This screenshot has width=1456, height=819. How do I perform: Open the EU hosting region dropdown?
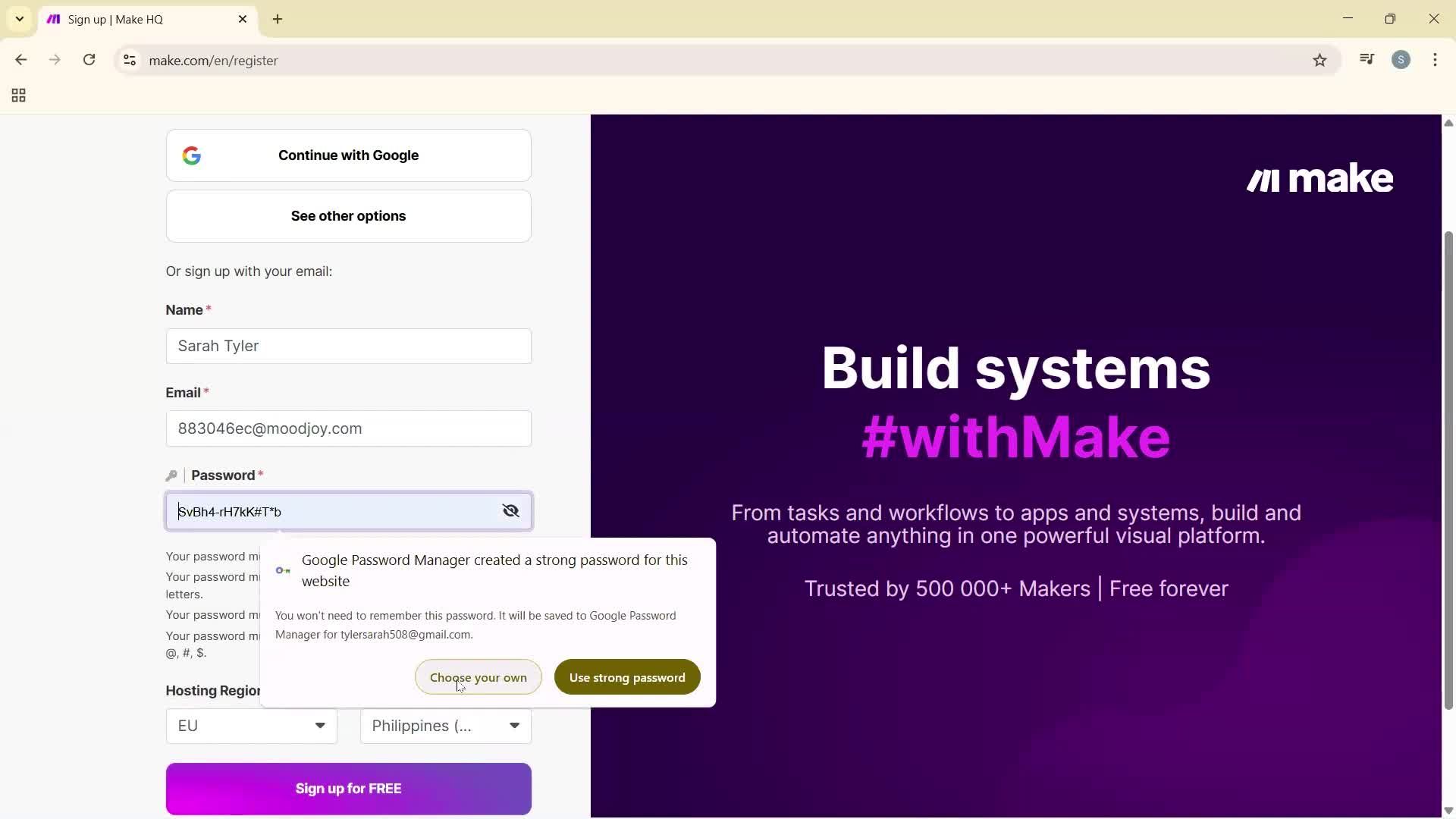pyautogui.click(x=251, y=726)
